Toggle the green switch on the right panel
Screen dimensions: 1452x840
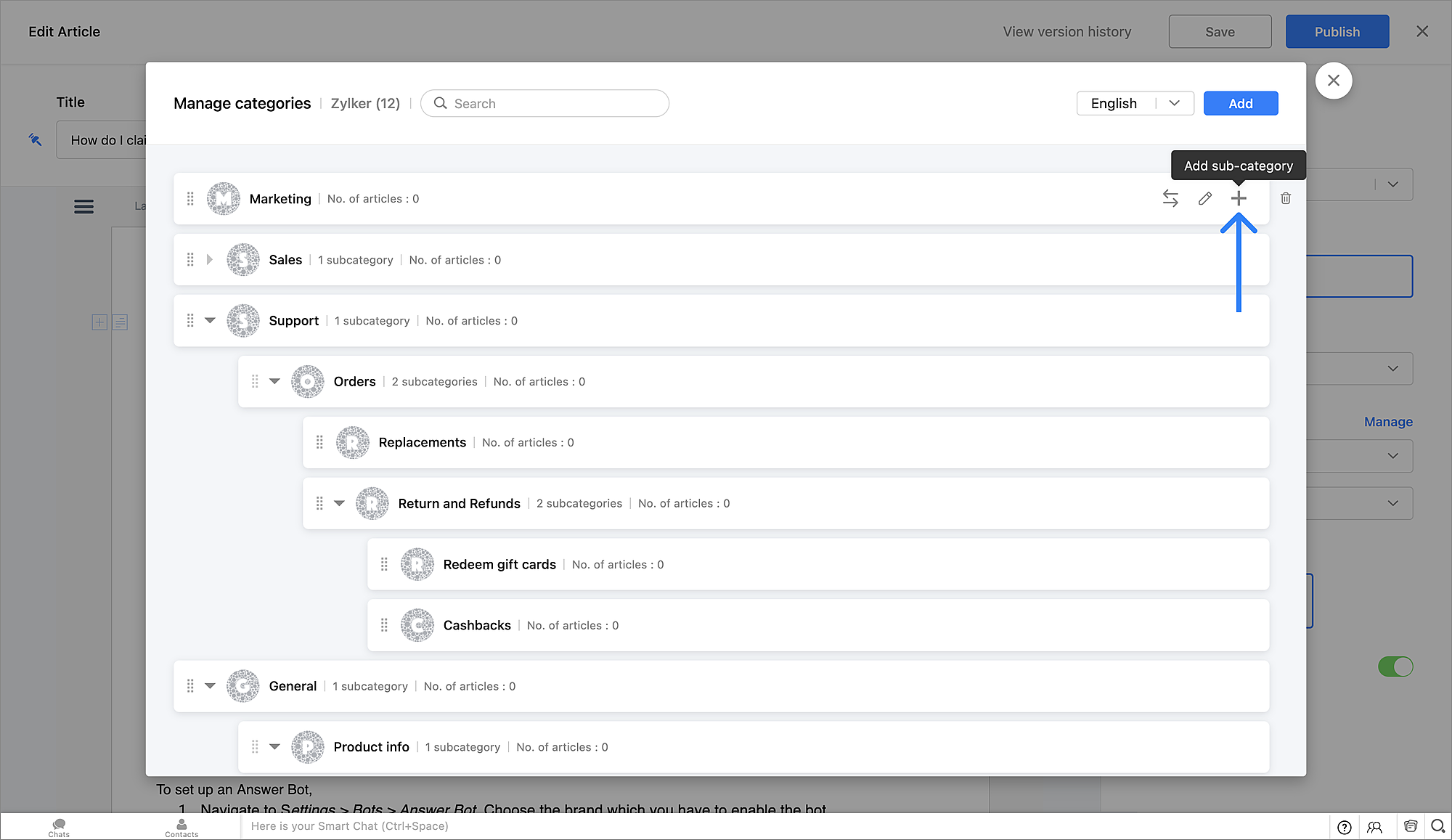coord(1395,666)
